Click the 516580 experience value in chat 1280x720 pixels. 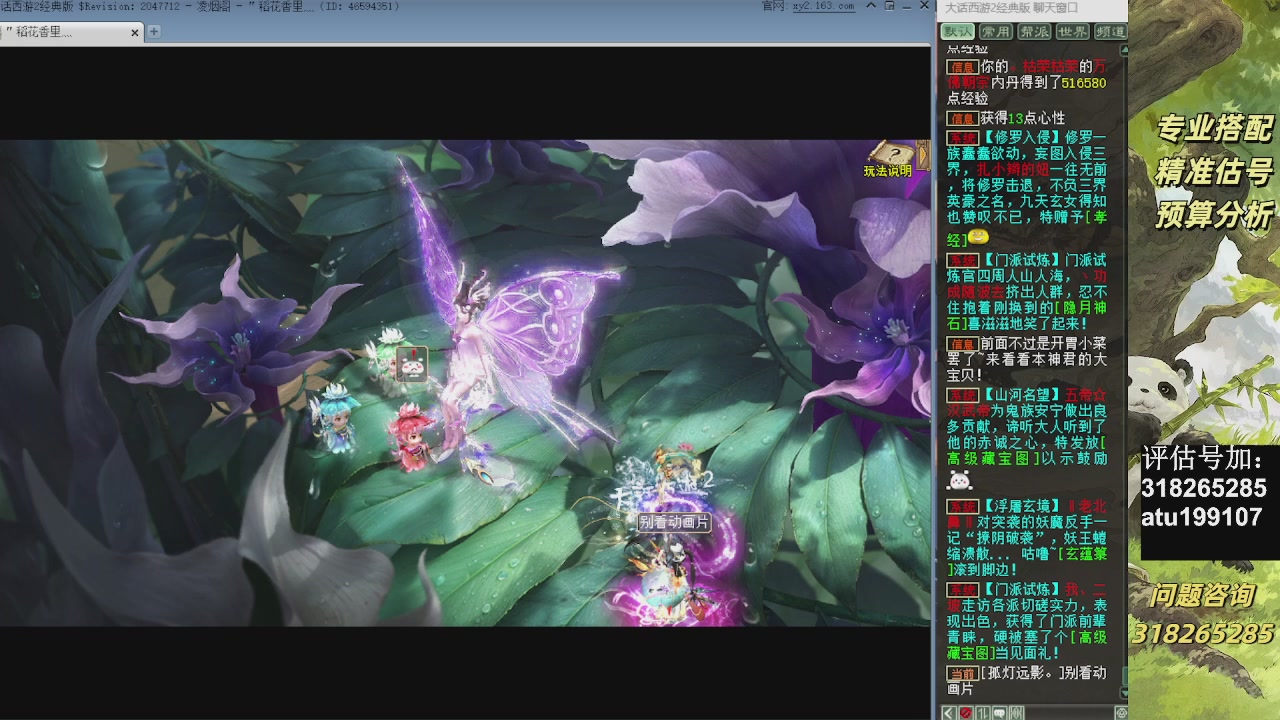1084,83
